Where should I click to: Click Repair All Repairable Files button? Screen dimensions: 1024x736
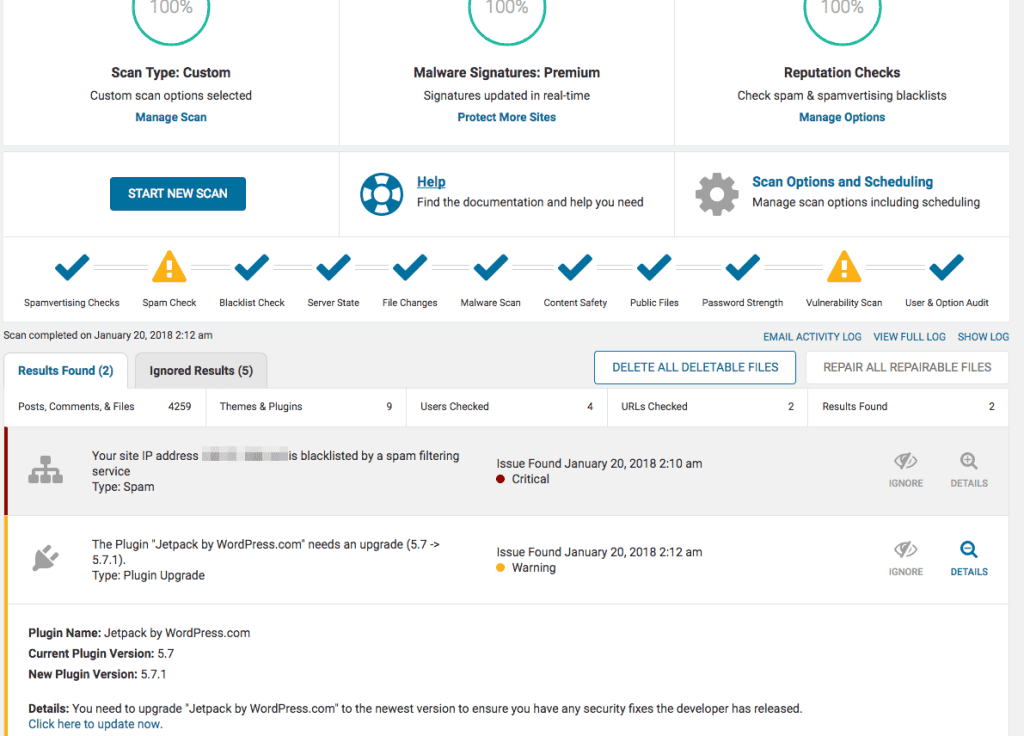pos(907,367)
